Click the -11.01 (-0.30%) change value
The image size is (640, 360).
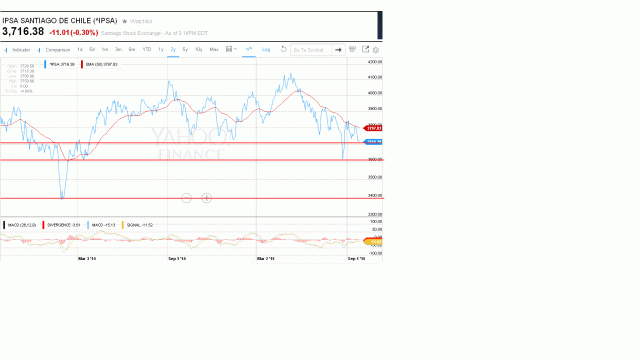click(x=73, y=33)
